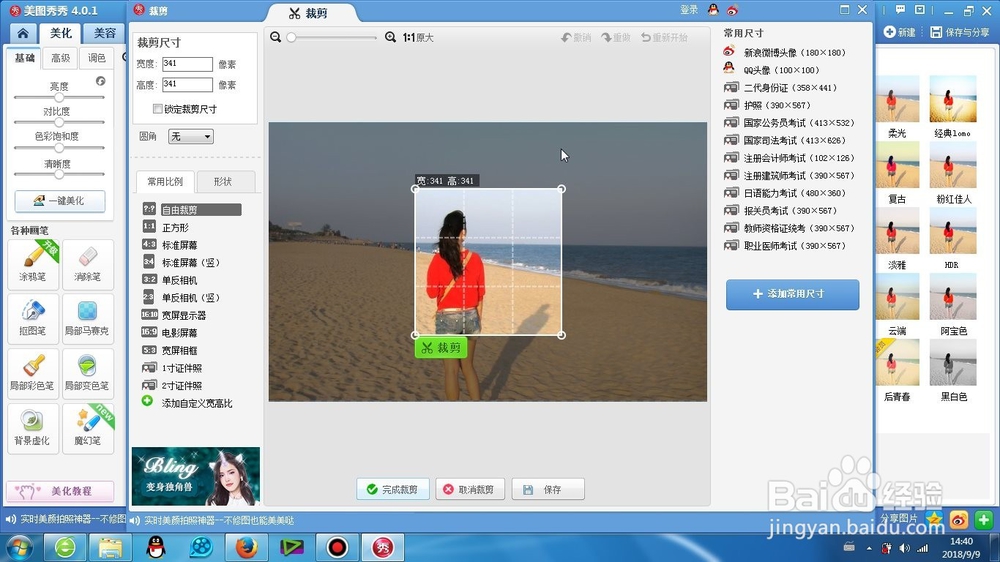Adjust the 亮度 brightness slider

coord(59,98)
